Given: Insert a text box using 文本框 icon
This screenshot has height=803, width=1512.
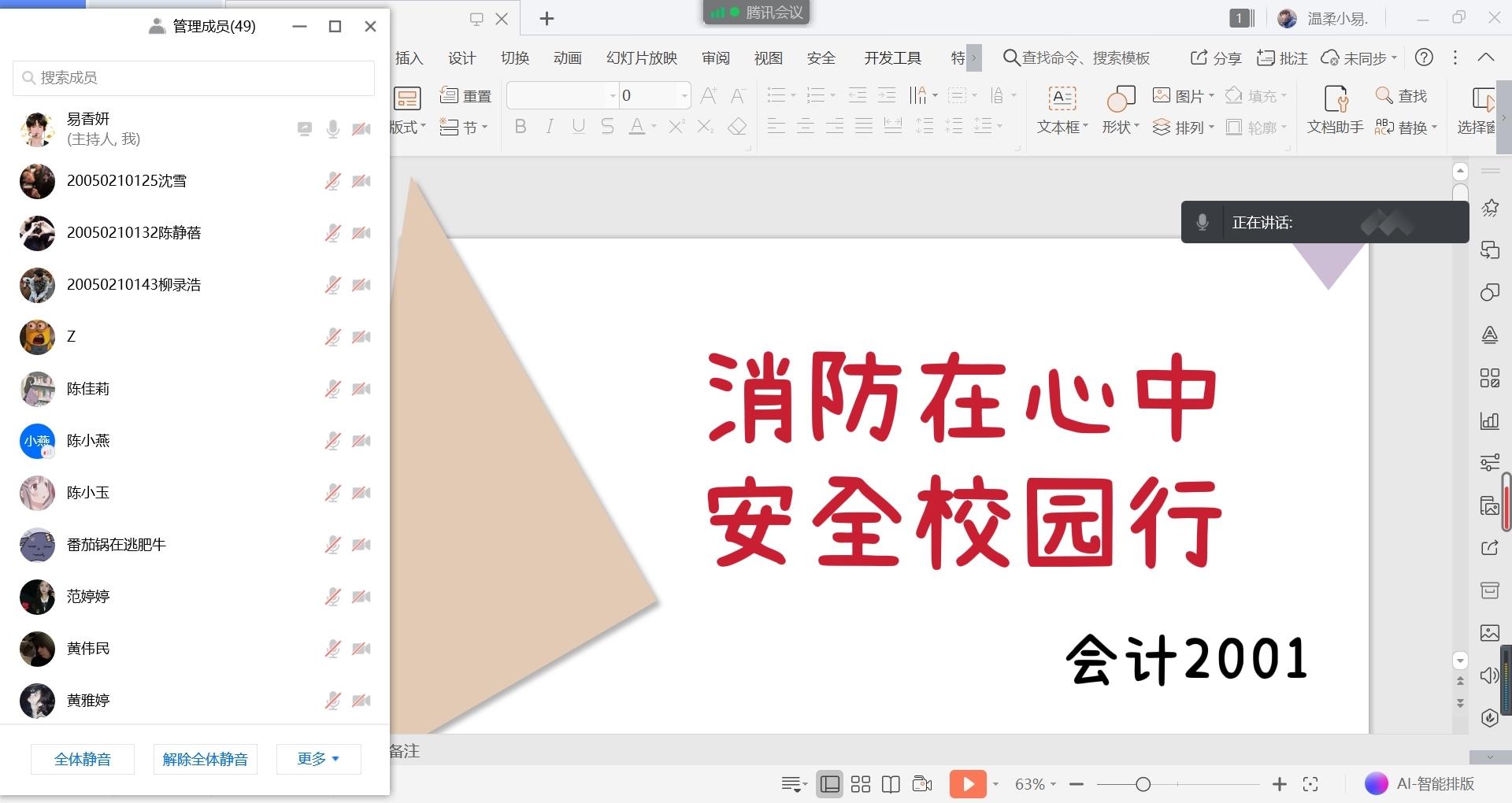Looking at the screenshot, I should 1062,99.
